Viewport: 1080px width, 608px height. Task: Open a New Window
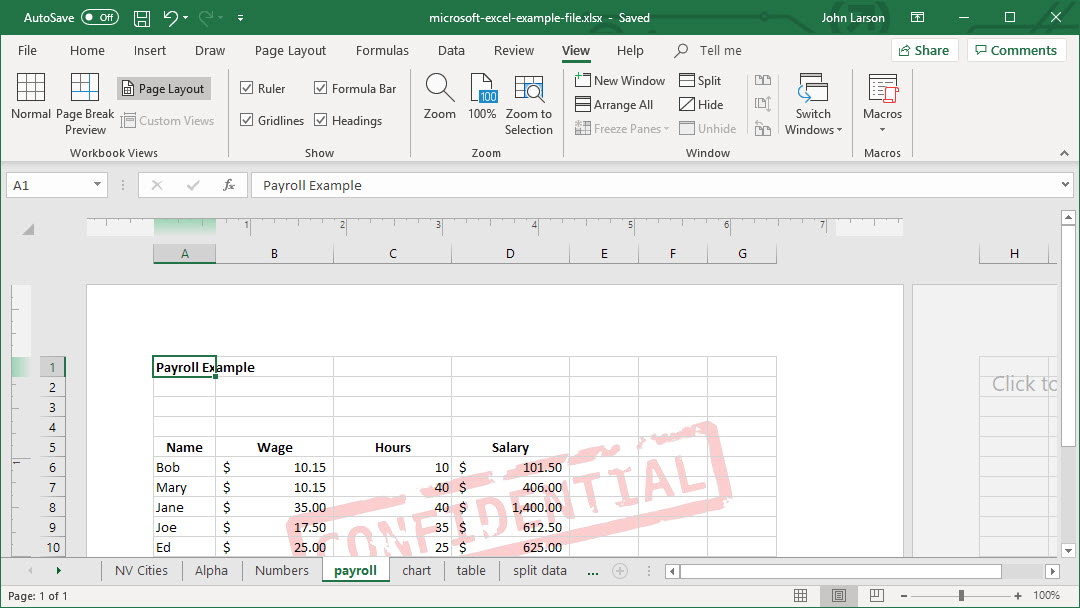coord(620,81)
